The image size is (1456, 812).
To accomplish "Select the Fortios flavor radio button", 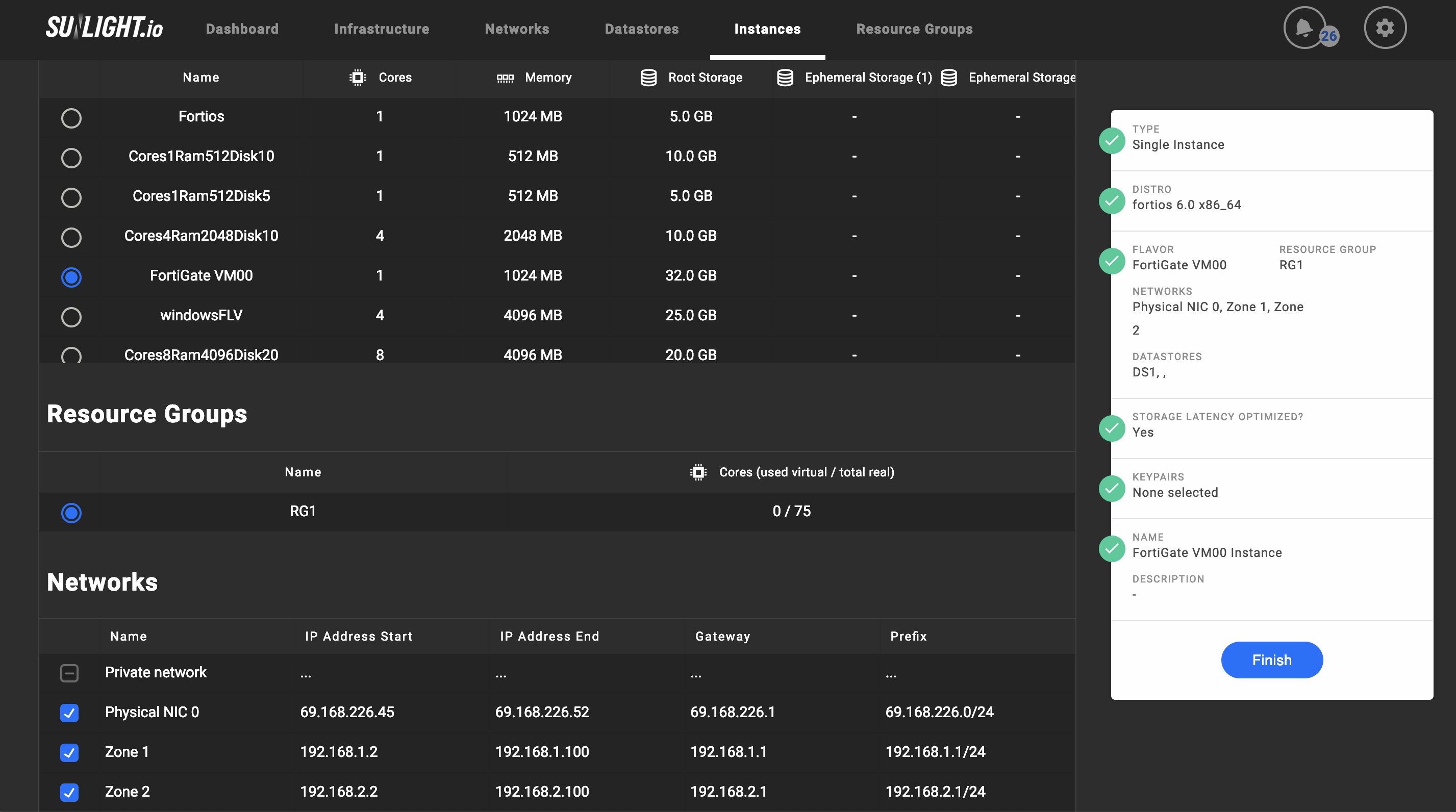I will click(x=71, y=118).
